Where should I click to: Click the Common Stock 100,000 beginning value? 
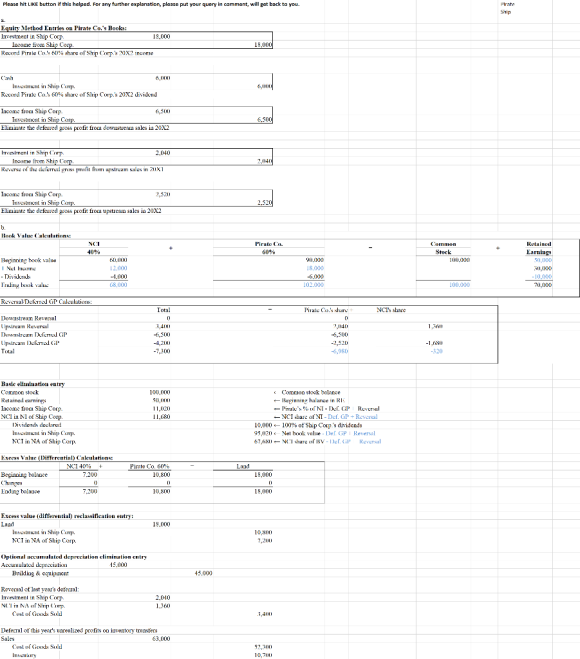[460, 261]
